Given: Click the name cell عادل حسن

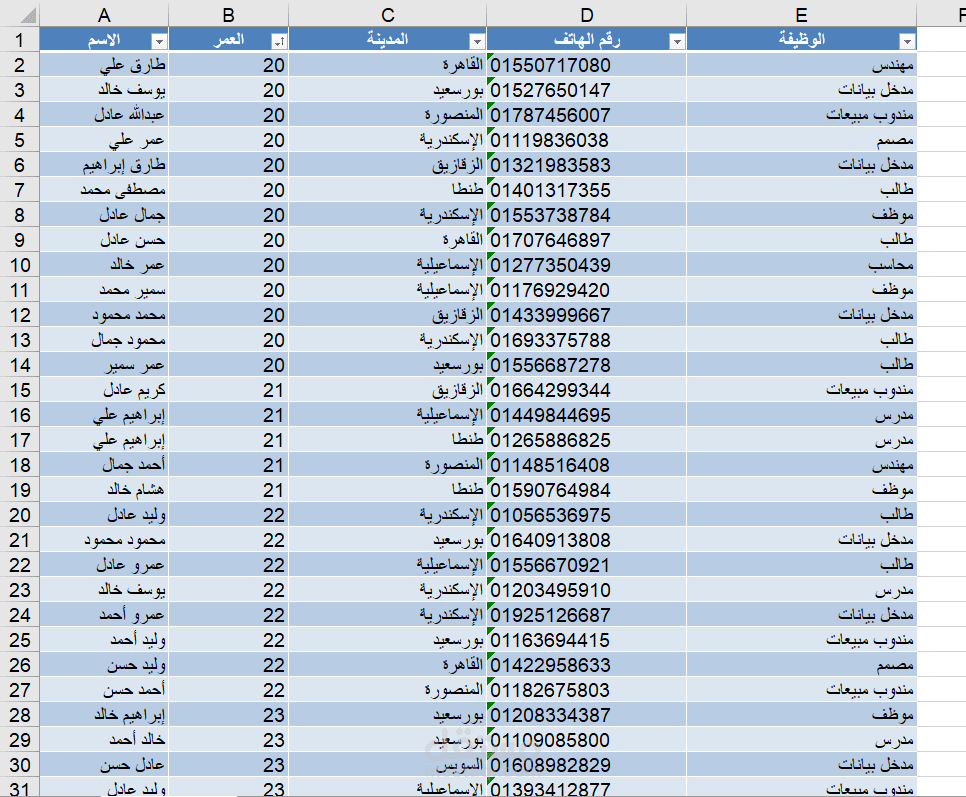Looking at the screenshot, I should pyautogui.click(x=104, y=765).
